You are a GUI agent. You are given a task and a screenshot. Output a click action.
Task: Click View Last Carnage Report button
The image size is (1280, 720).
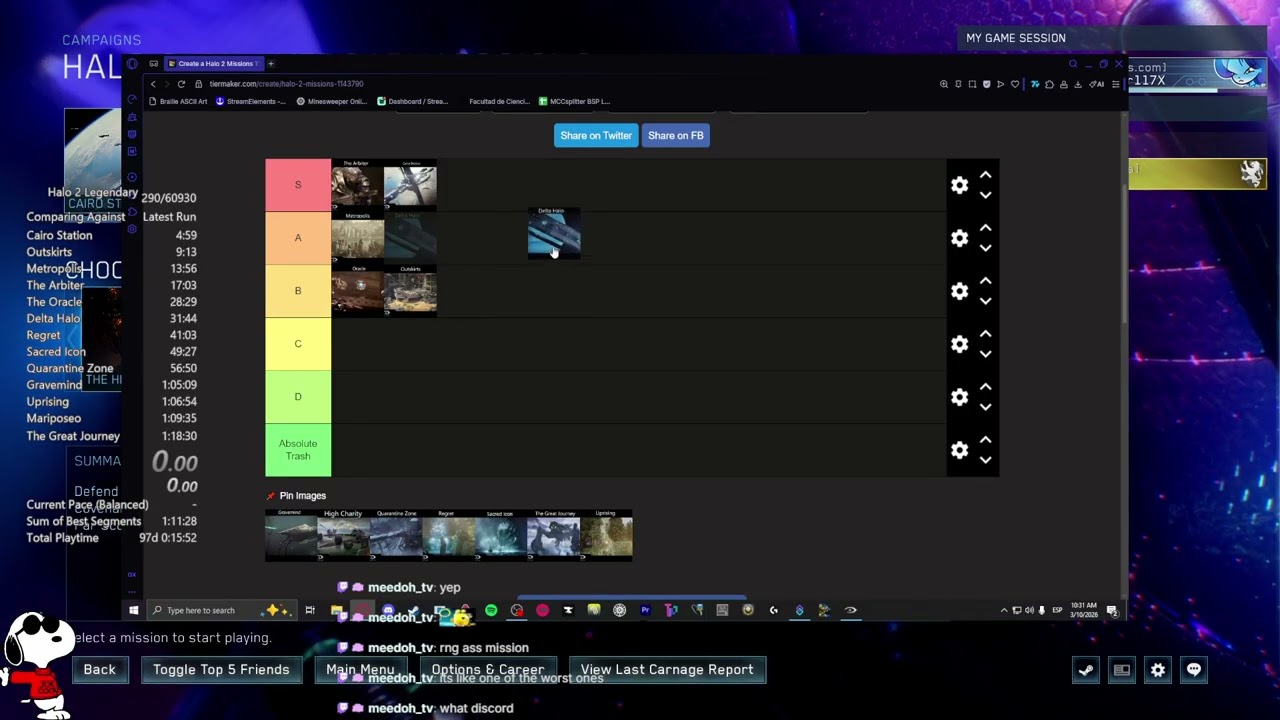coord(667,670)
